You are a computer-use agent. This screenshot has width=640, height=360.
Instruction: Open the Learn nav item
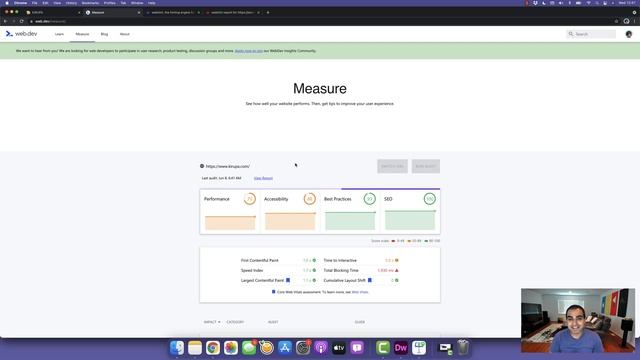point(59,34)
